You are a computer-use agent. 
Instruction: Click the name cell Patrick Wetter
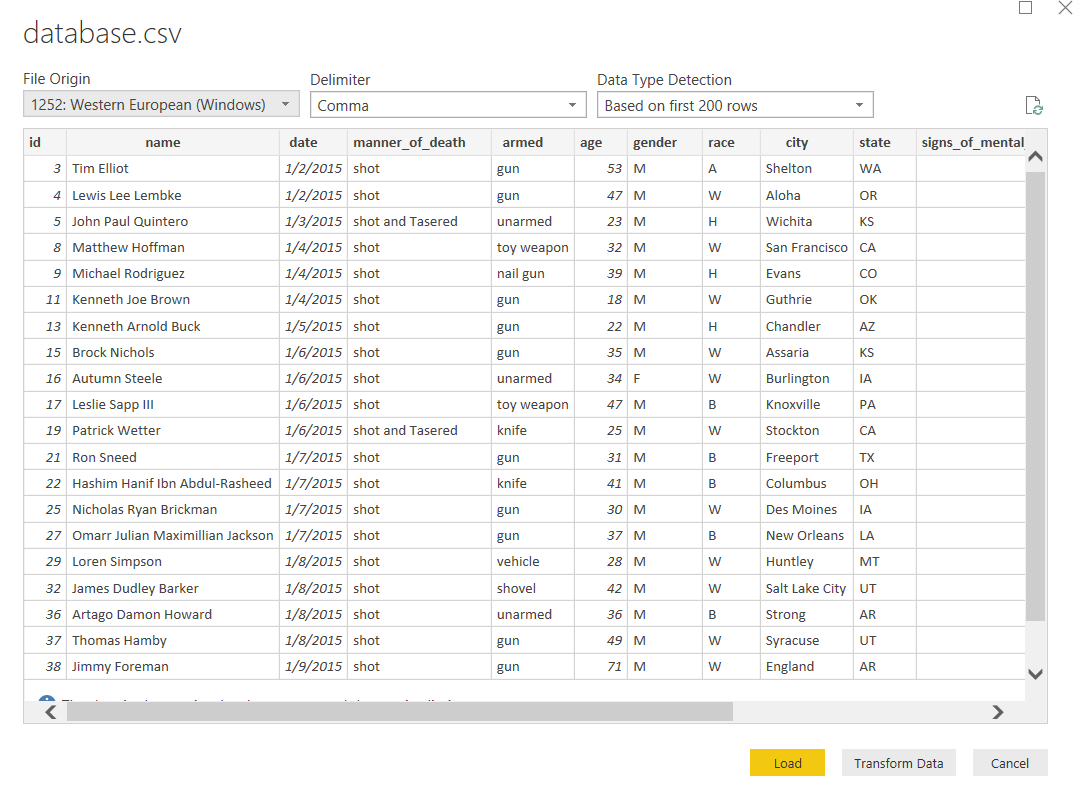pyautogui.click(x=173, y=431)
